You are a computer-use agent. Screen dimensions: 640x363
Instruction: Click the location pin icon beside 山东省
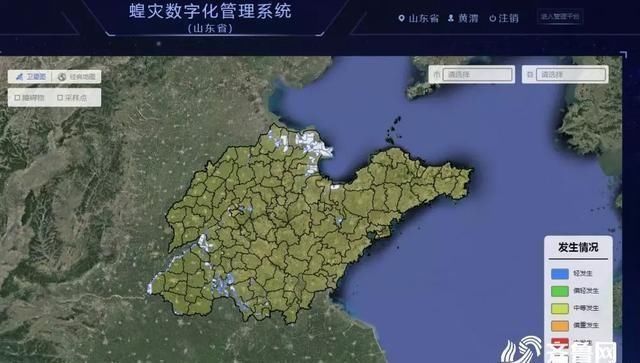[x=402, y=18]
